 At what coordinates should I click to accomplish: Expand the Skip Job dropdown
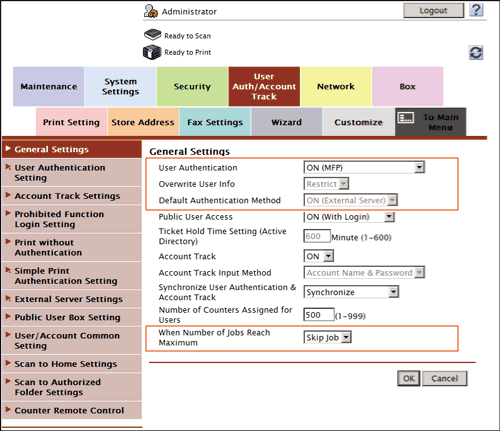coord(327,337)
